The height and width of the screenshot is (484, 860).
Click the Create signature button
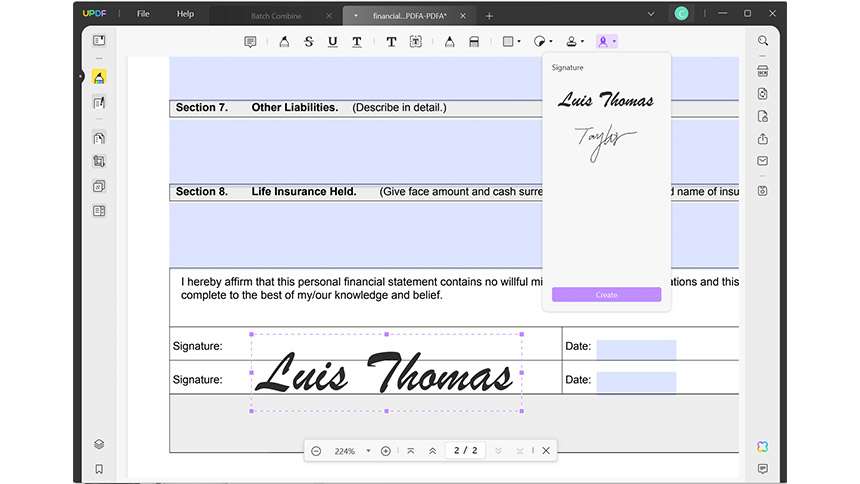coord(606,295)
